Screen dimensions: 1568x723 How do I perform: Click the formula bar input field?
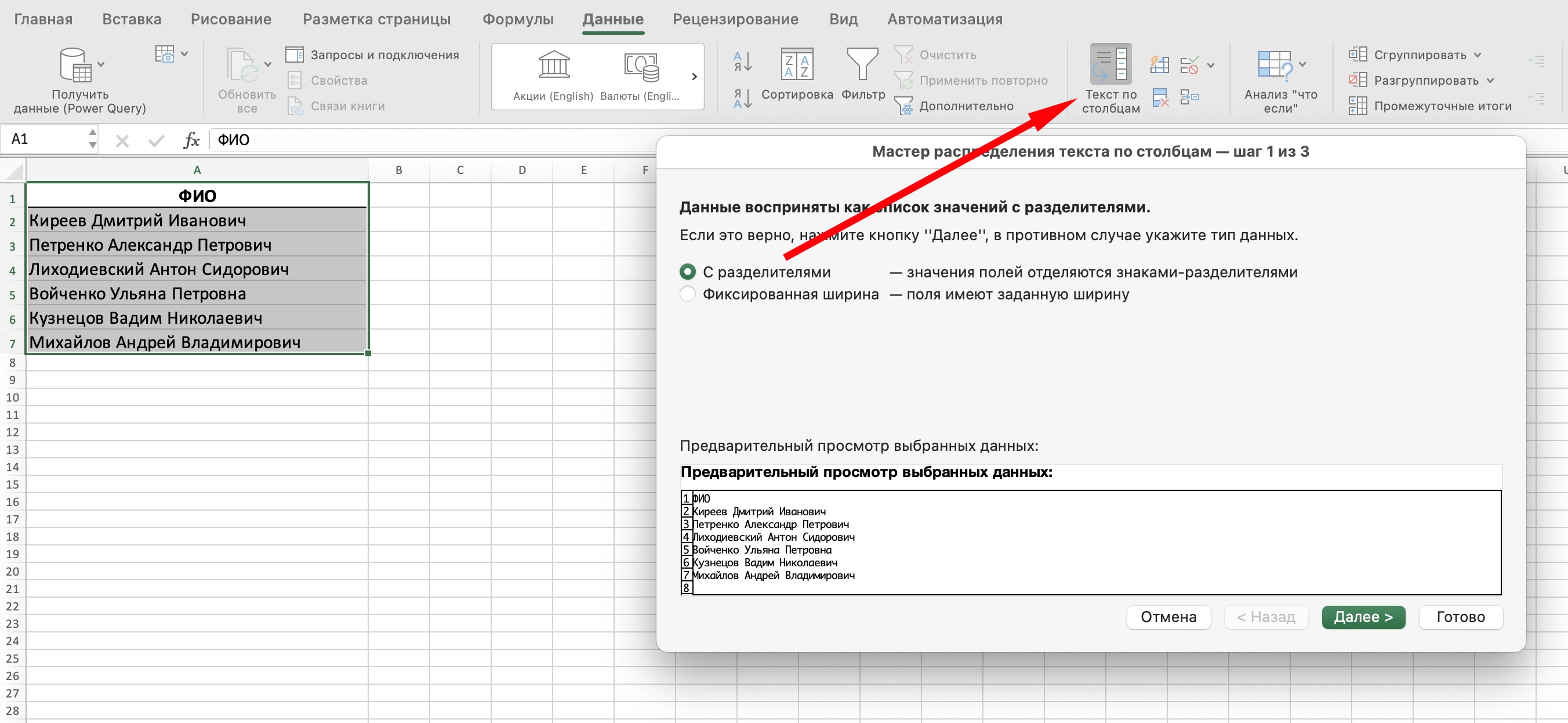[x=426, y=139]
